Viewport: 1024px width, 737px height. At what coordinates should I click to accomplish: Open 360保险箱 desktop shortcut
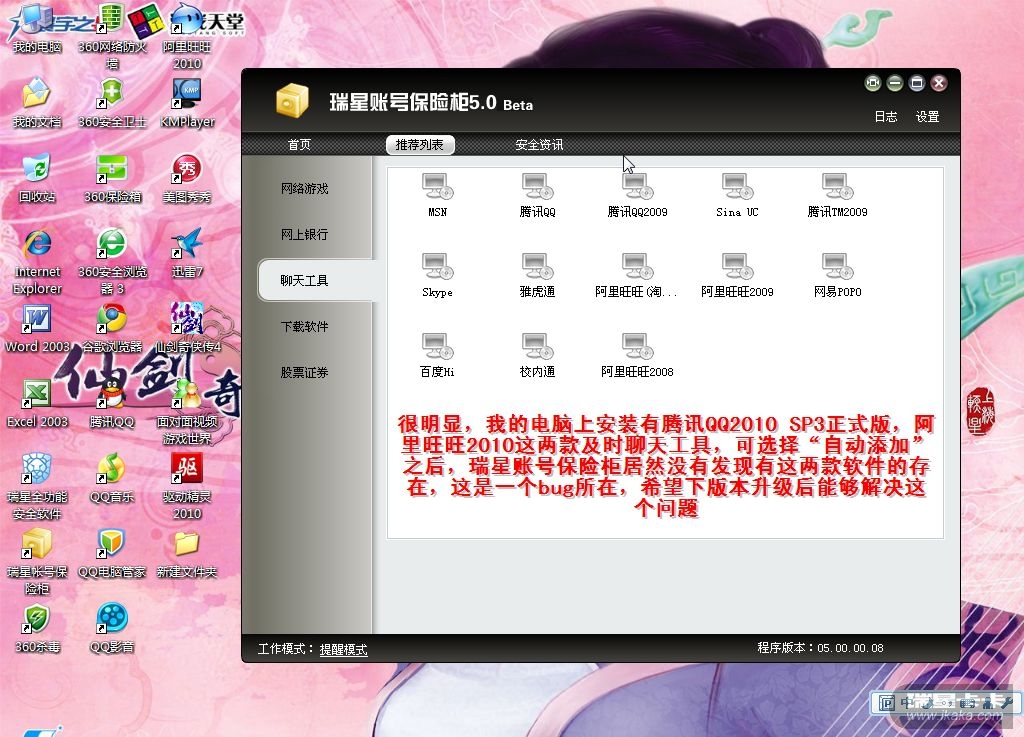tap(112, 178)
